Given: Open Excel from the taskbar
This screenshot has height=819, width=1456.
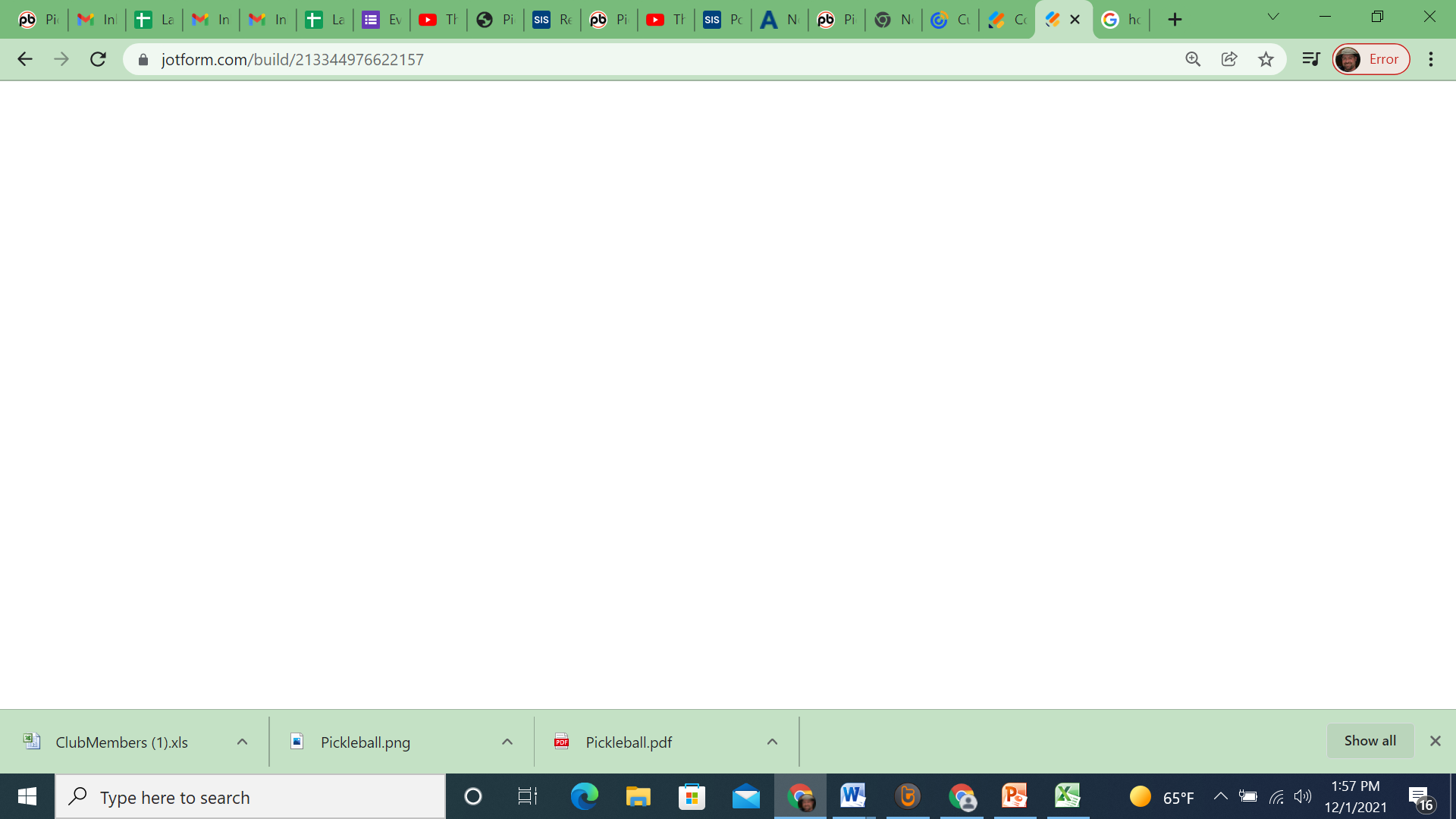Looking at the screenshot, I should click(1068, 796).
